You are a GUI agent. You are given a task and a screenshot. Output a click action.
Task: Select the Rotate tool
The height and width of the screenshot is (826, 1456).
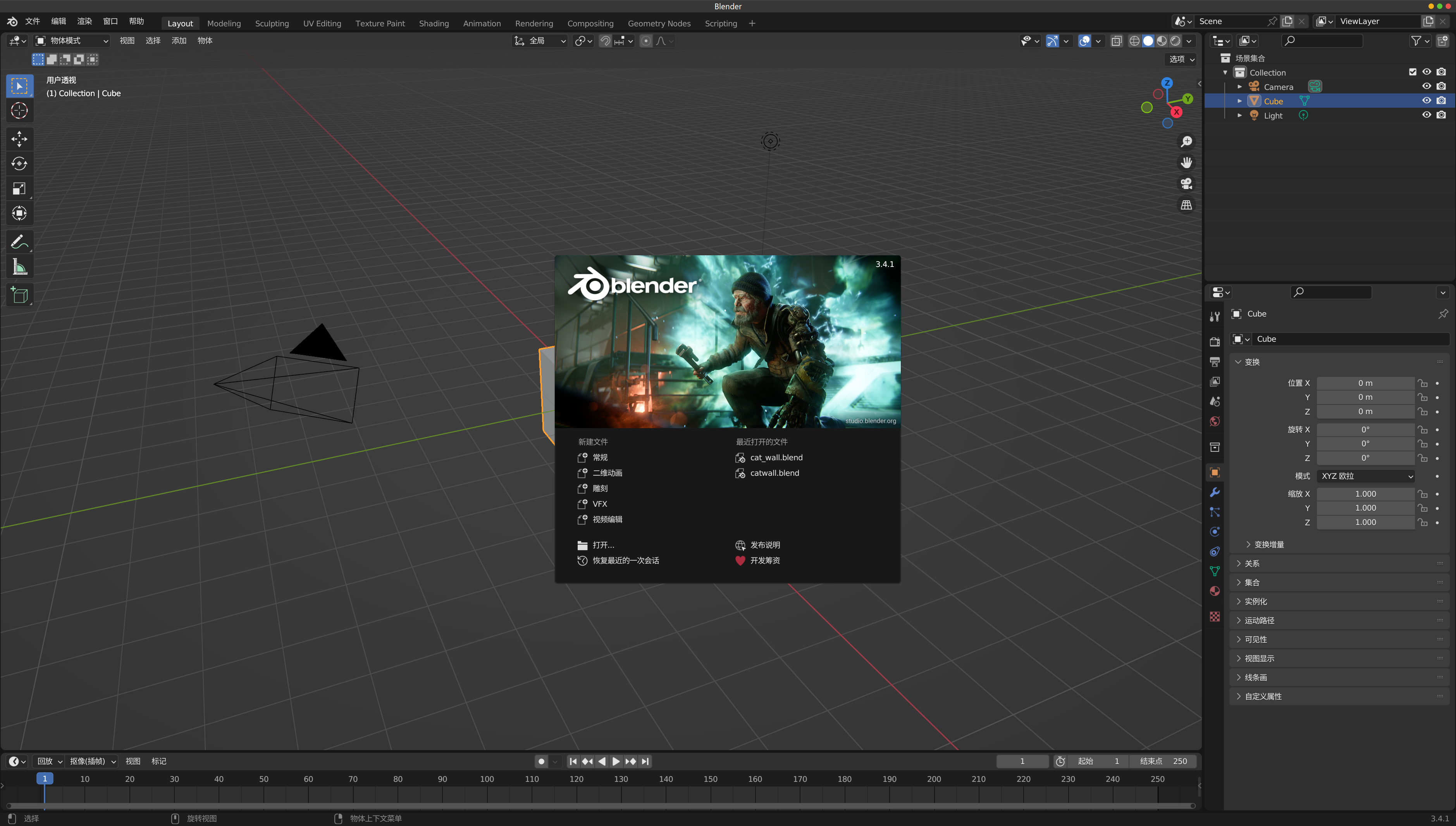(x=19, y=164)
